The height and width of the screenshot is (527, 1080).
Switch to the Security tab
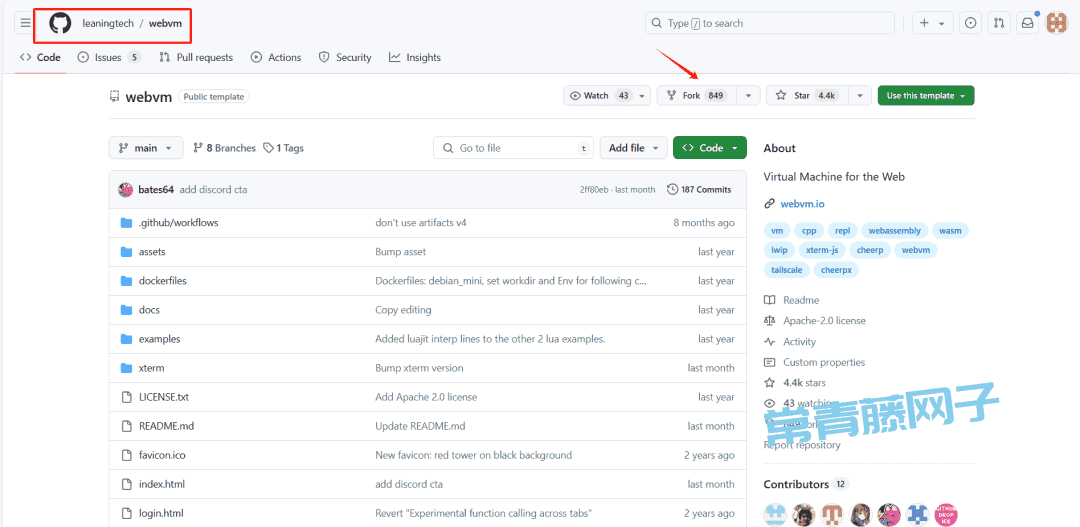pos(345,57)
